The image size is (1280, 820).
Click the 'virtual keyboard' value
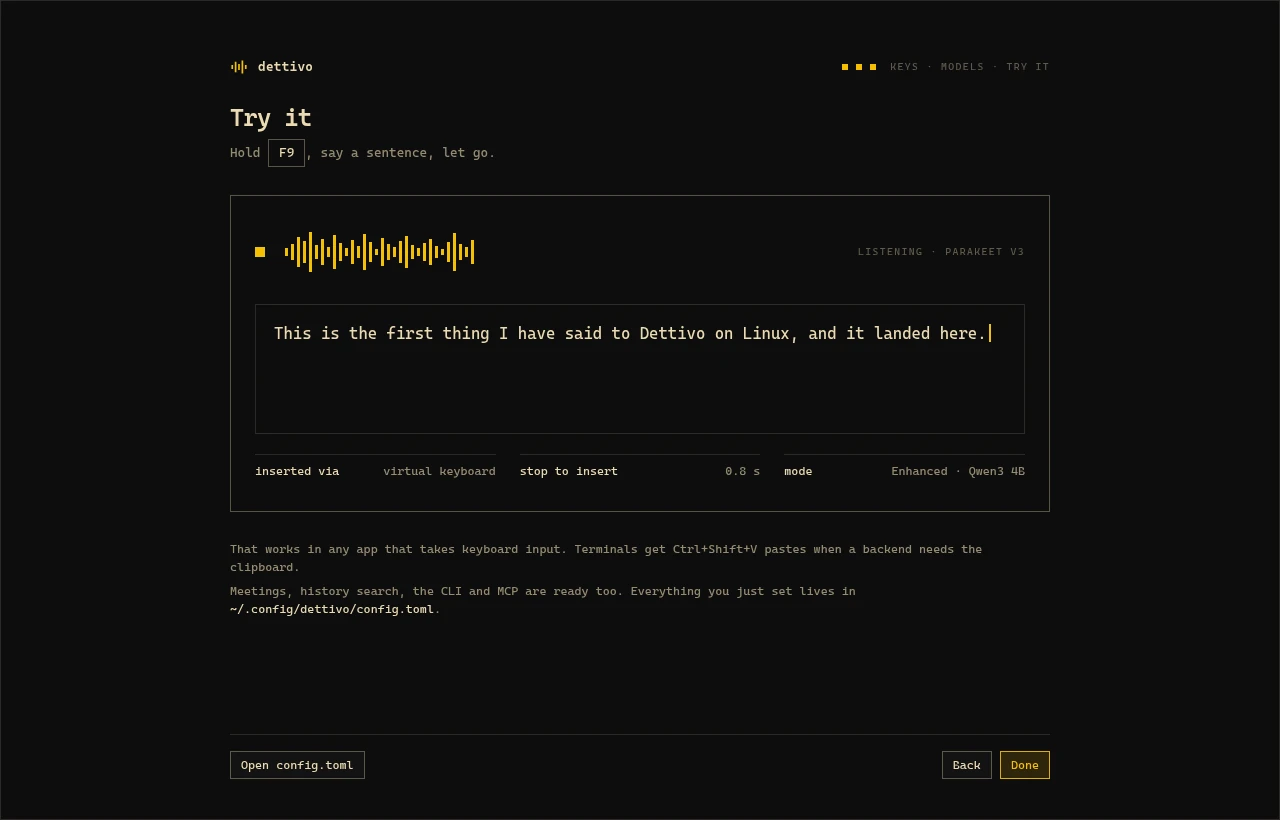pyautogui.click(x=439, y=471)
